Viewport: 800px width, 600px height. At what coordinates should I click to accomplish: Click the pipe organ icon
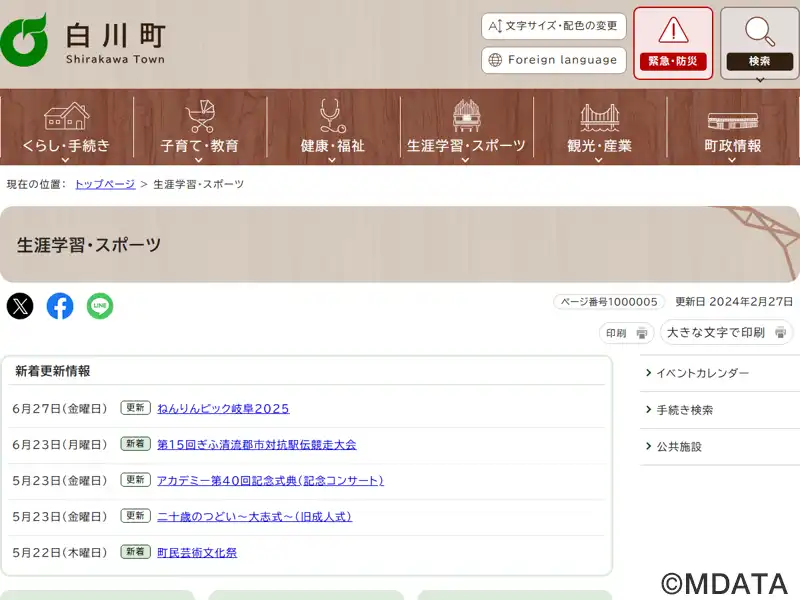point(466,116)
